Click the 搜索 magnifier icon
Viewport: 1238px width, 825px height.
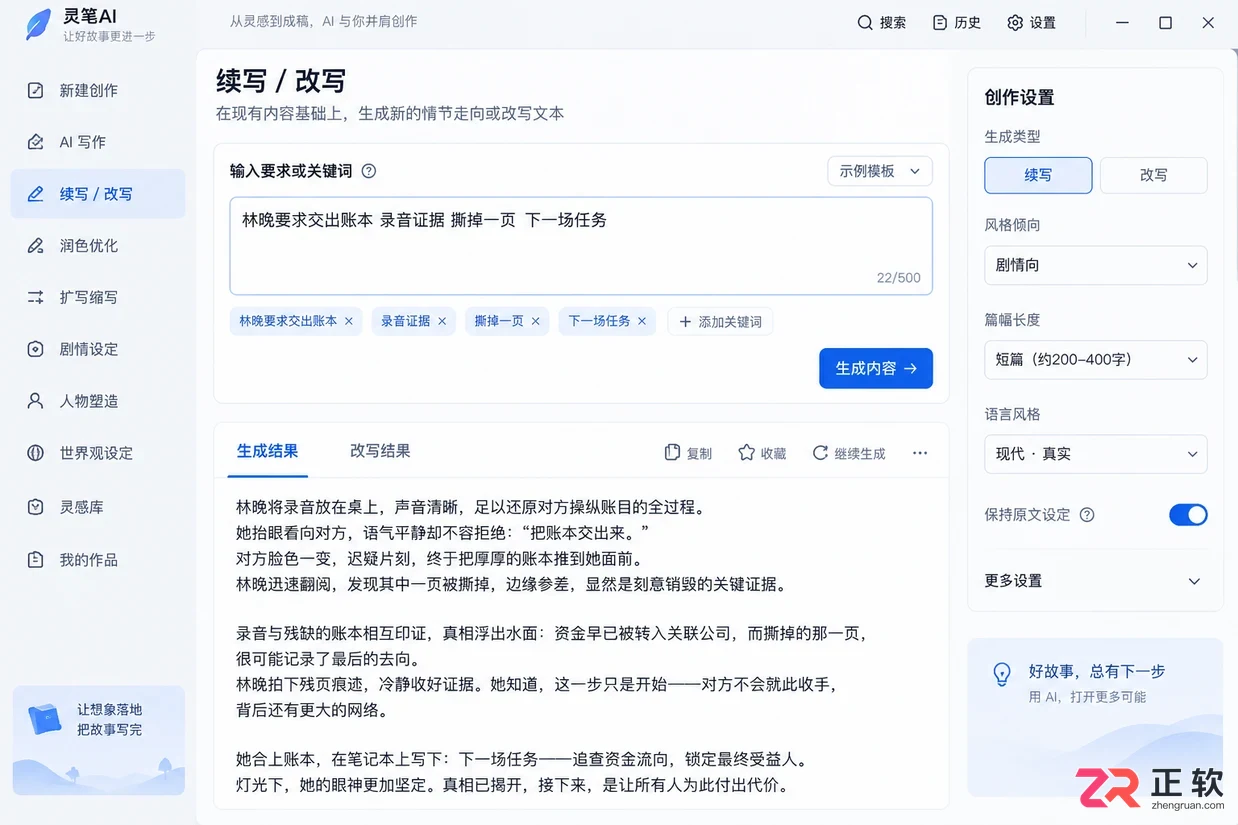[x=865, y=22]
